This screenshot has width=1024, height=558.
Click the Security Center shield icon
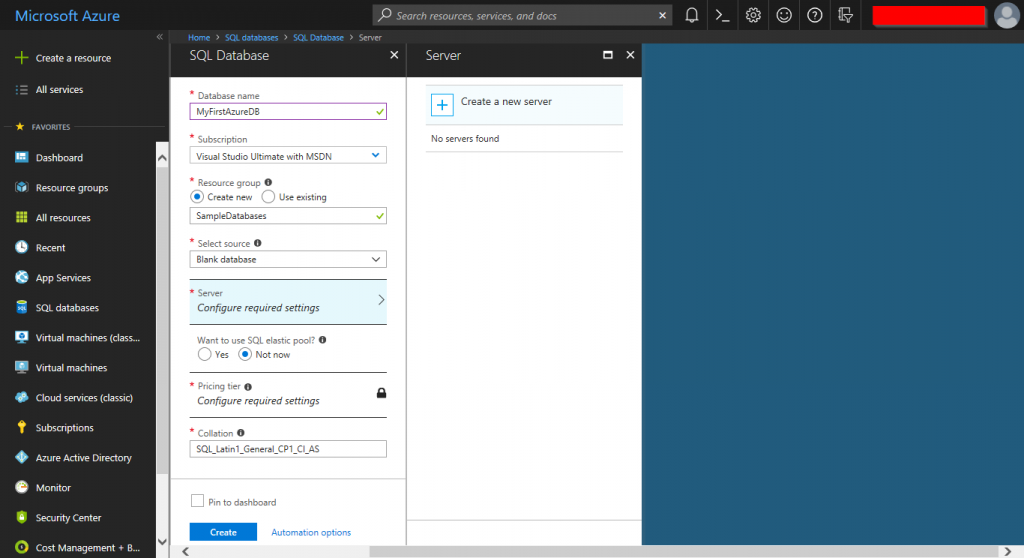22,517
